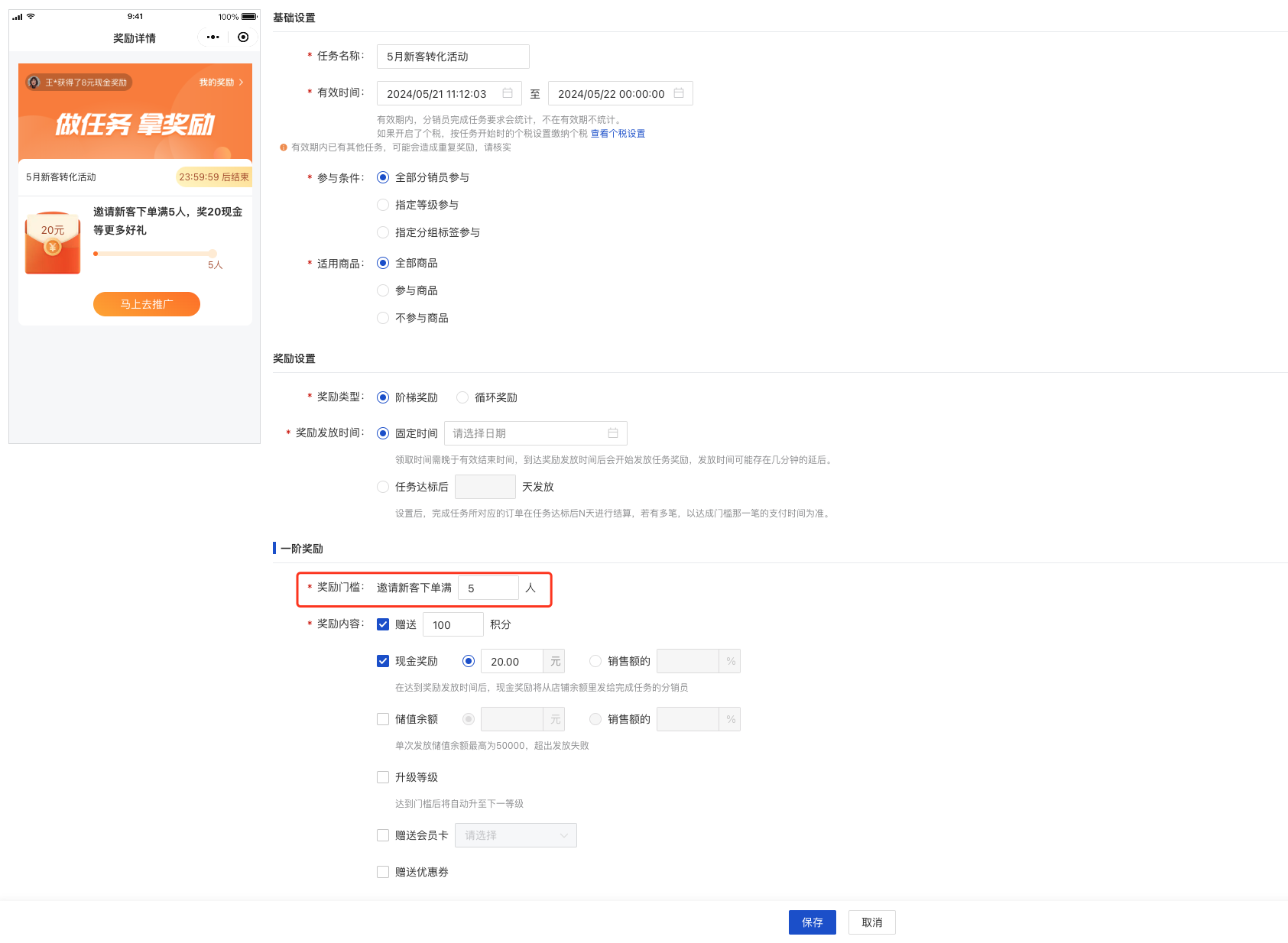
Task: Open the 请选择日期 date picker
Action: [x=536, y=433]
